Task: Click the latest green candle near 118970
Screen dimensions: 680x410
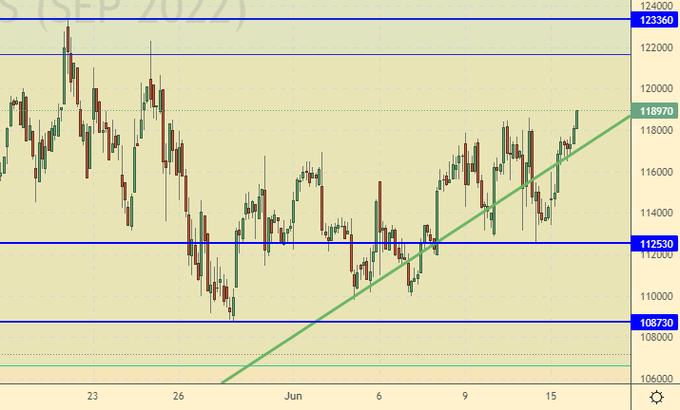Action: coord(577,119)
